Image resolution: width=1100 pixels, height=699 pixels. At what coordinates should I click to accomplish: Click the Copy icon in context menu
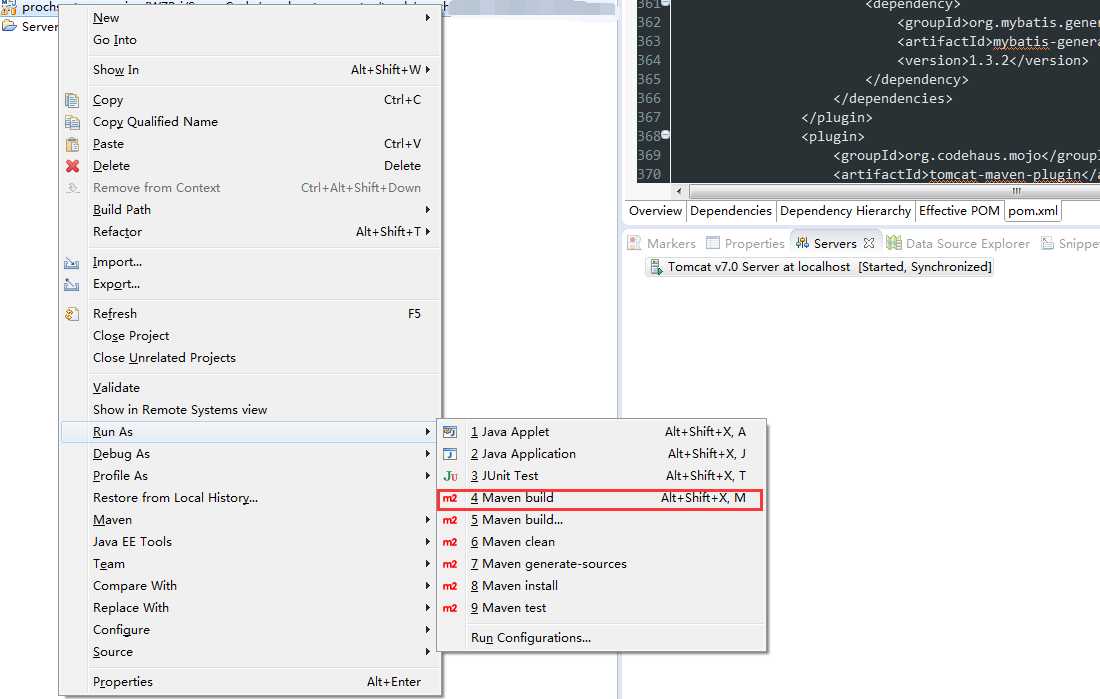pos(72,100)
